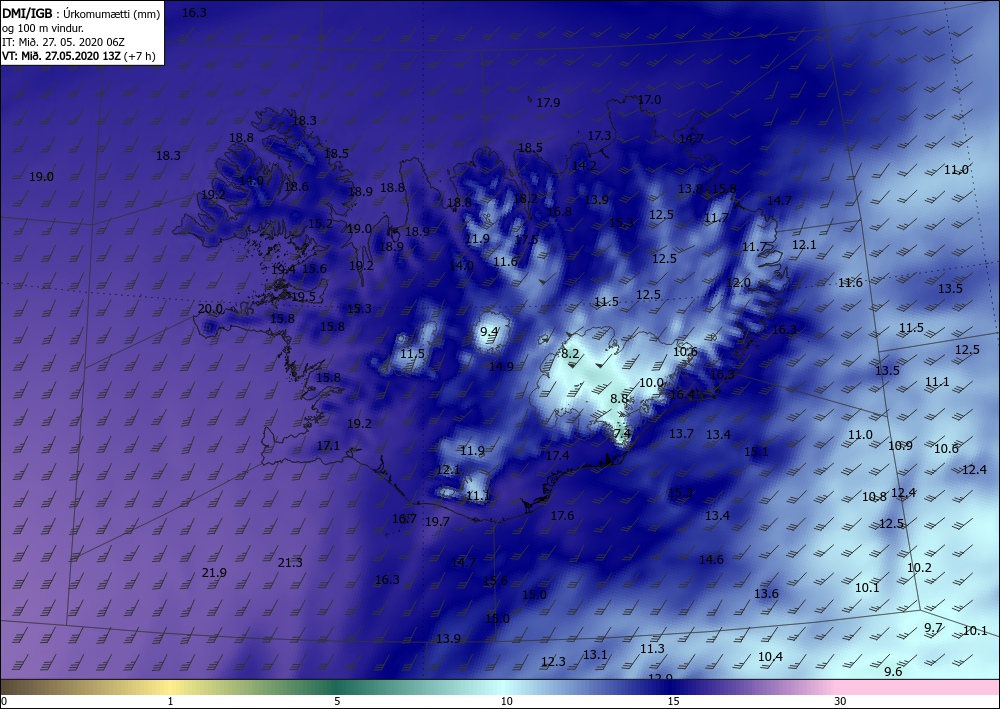1000x709 pixels.
Task: Click the value '17.6' on the map
Action: coord(562,515)
